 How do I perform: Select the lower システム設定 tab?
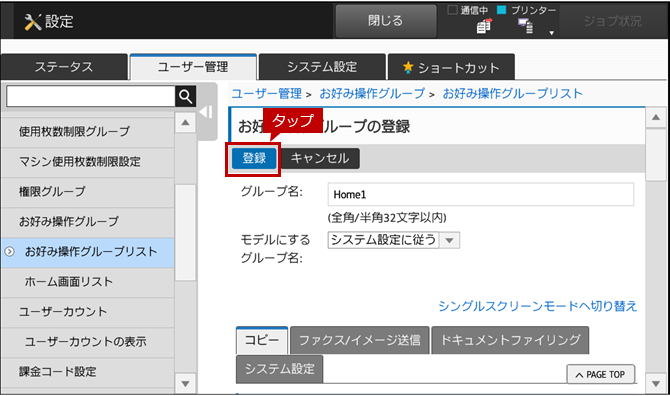pos(279,369)
